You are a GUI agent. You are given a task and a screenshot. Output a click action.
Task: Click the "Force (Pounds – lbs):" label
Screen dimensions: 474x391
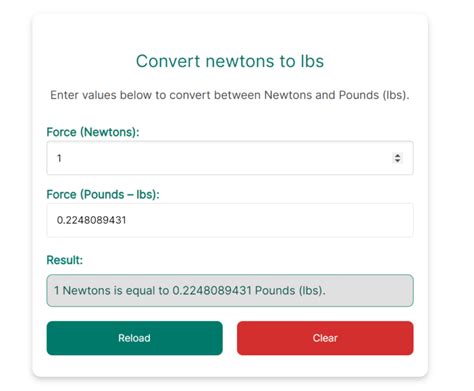103,194
